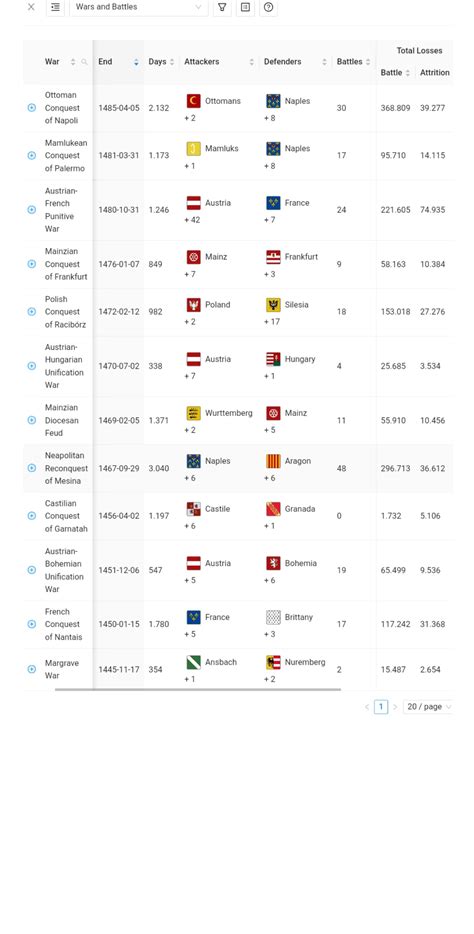The image size is (474, 934).
Task: Open the help question mark icon
Action: (x=269, y=7)
